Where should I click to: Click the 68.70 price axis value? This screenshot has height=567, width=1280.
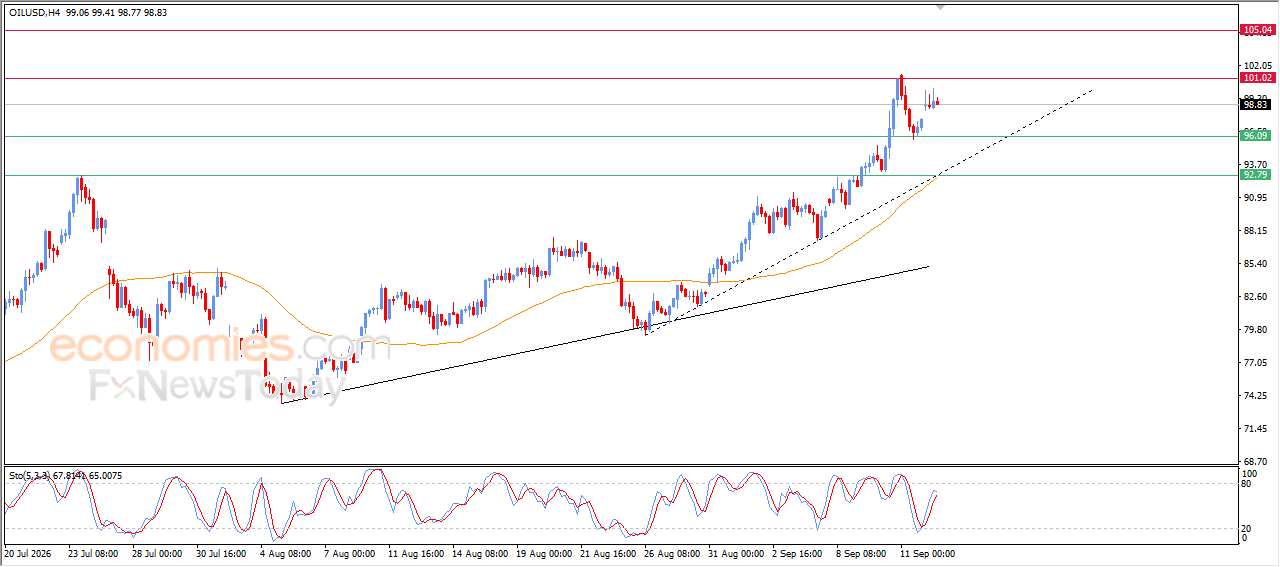[x=1255, y=462]
